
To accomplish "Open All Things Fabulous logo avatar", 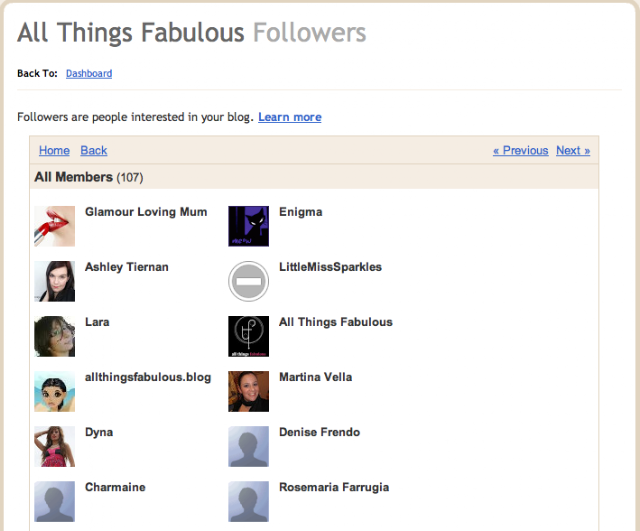I will pos(248,336).
